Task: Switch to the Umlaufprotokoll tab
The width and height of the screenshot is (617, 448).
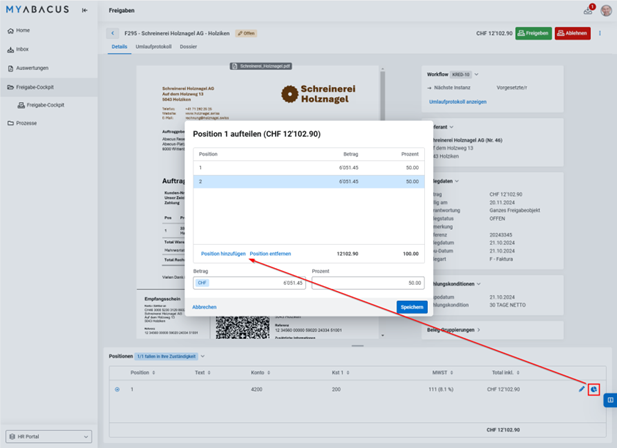Action: point(153,47)
